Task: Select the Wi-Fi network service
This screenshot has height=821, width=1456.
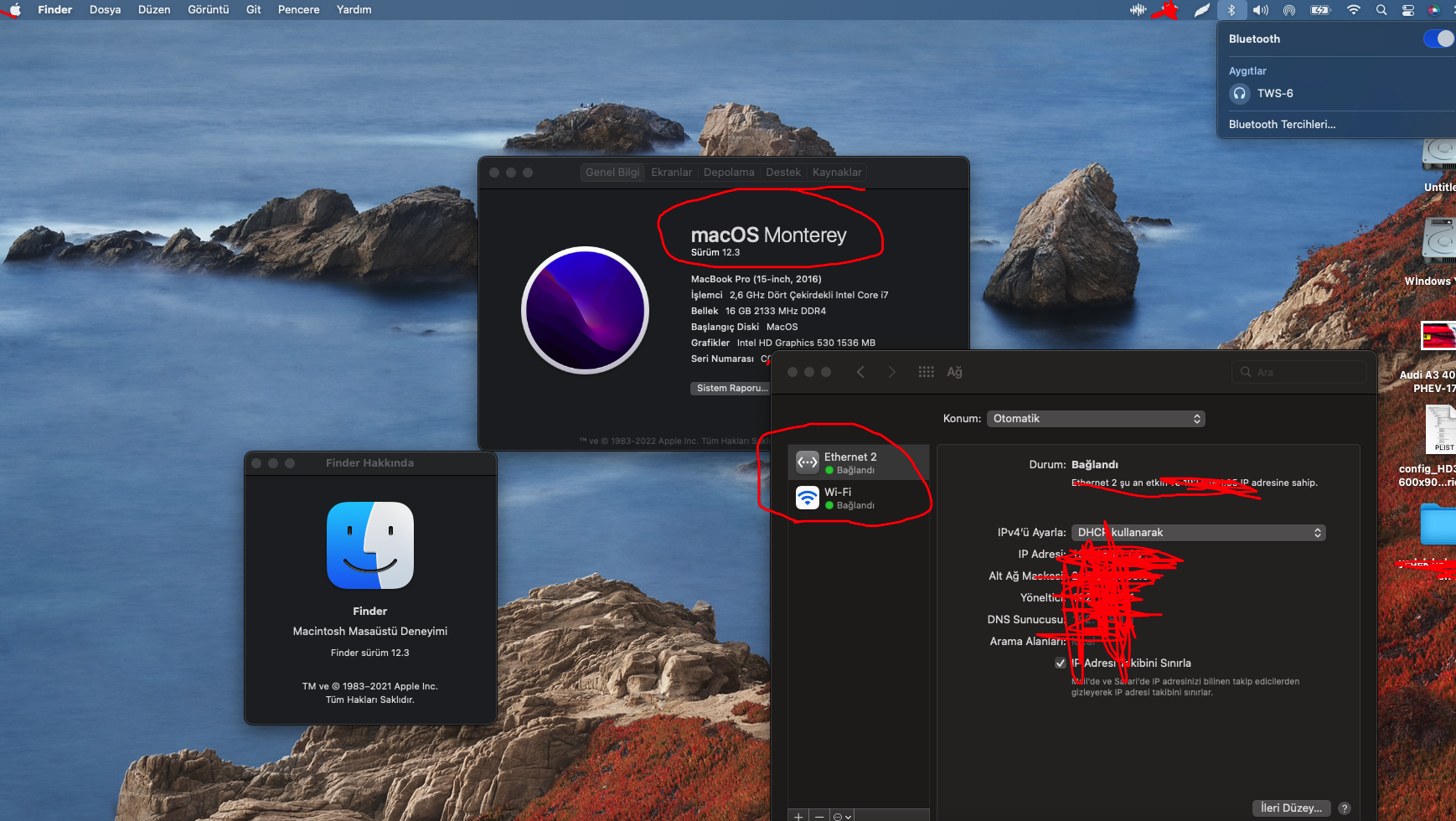Action: point(859,498)
